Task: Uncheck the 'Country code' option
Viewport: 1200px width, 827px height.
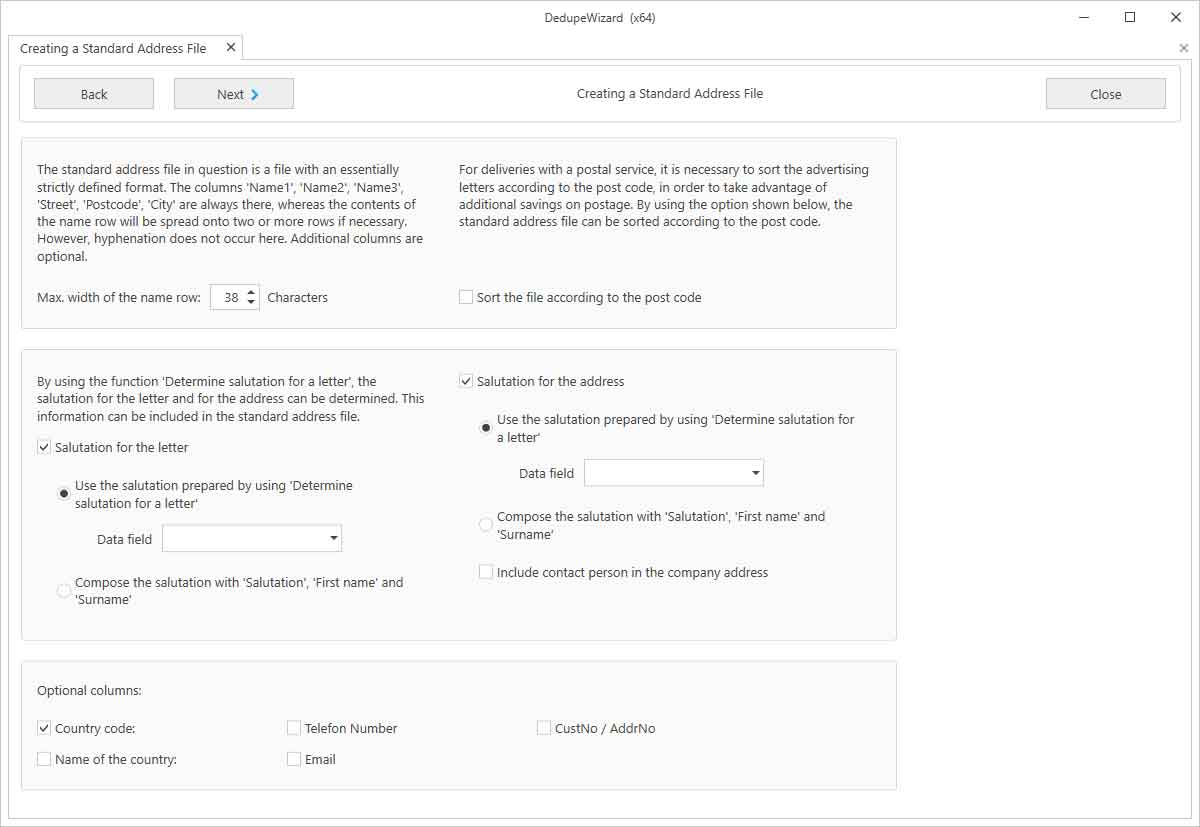Action: point(44,728)
